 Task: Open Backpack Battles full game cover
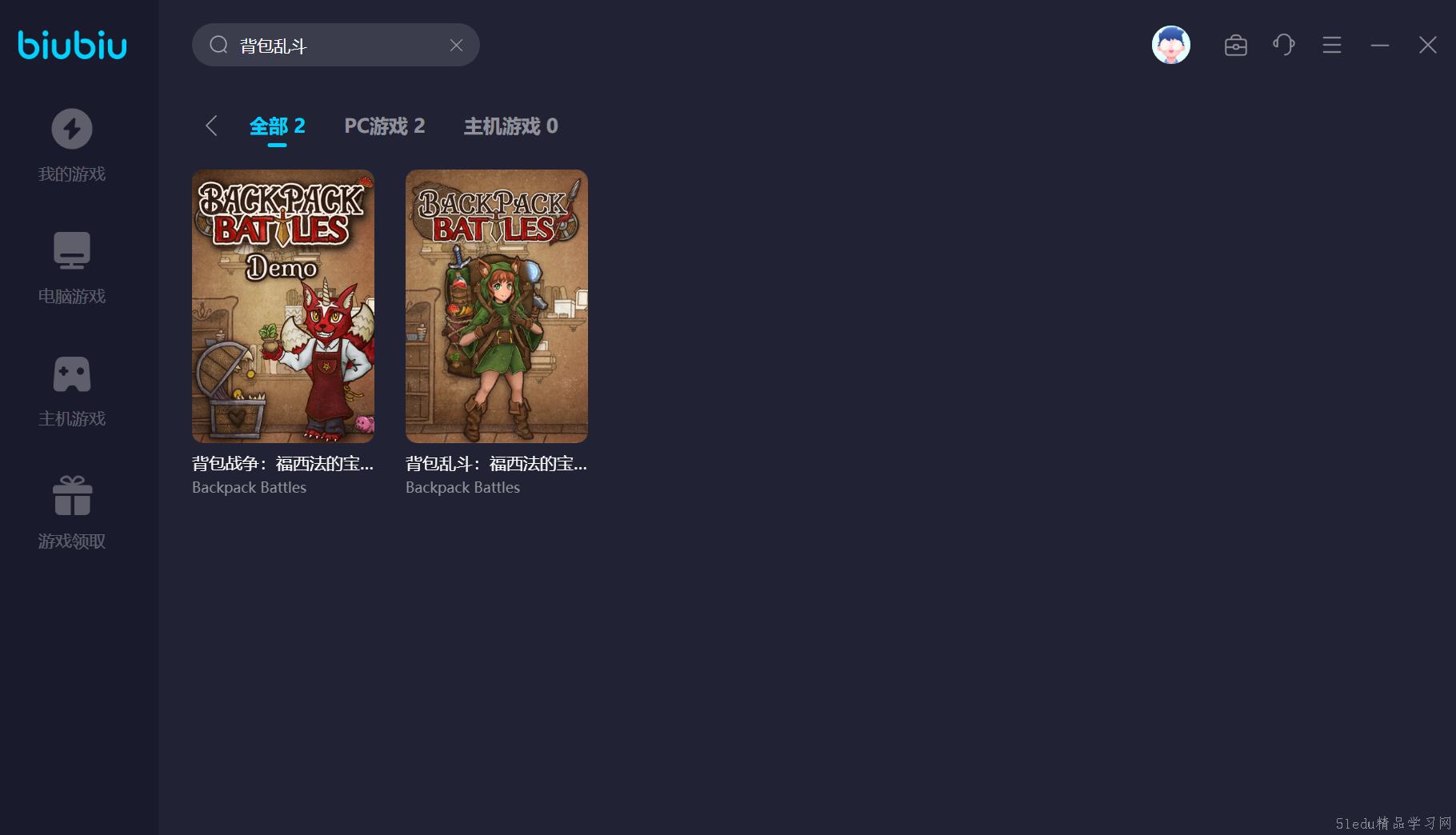pyautogui.click(x=497, y=306)
